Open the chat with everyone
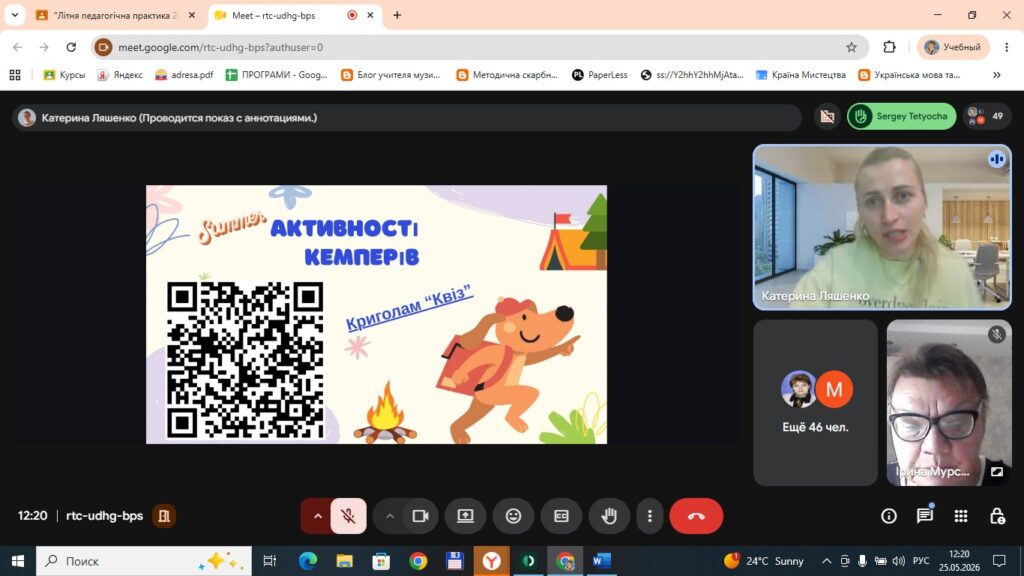This screenshot has width=1024, height=576. tap(925, 516)
